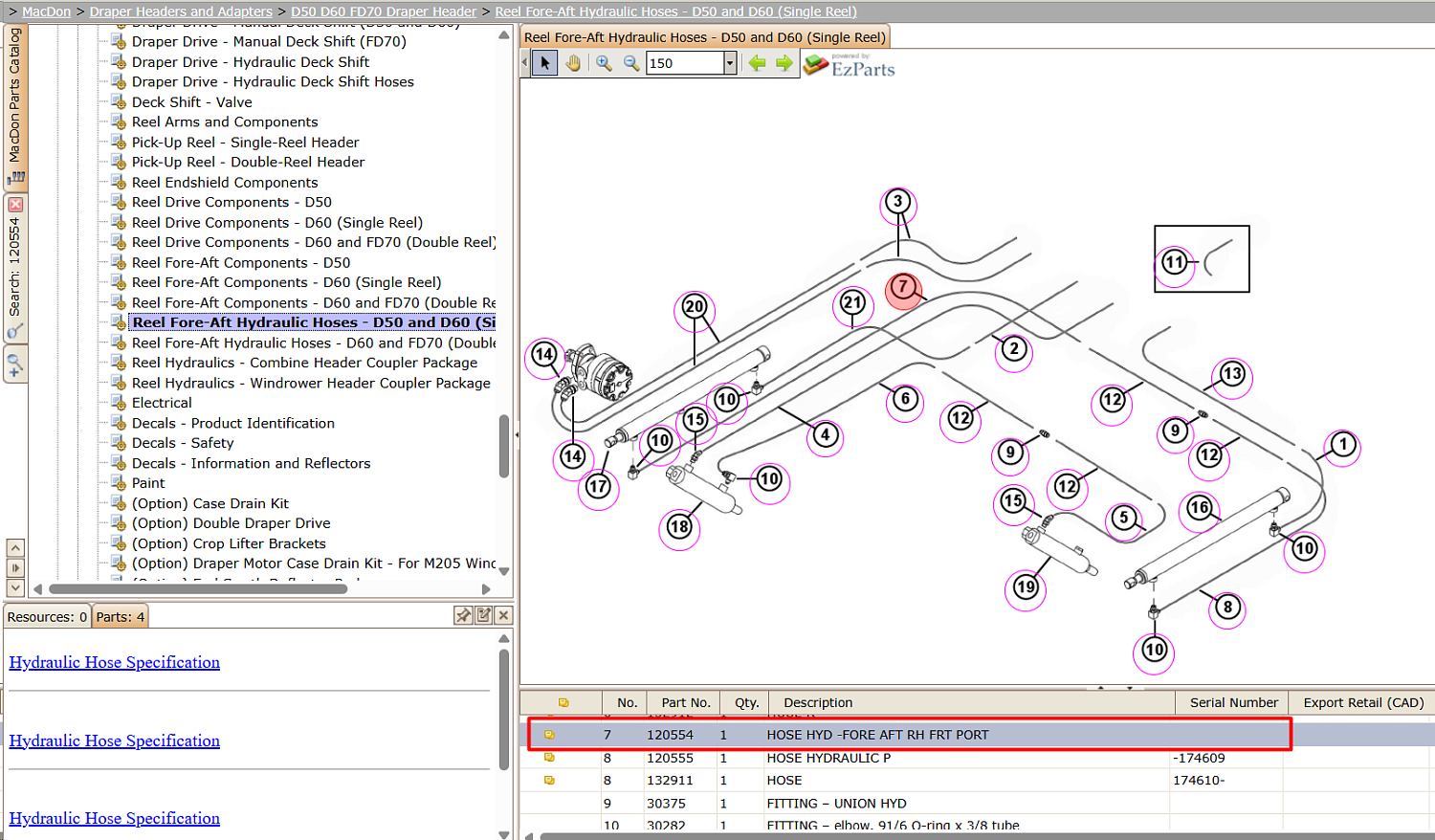Screen dimensions: 1435x840
Task: Select callout 19 on the diagram
Action: pos(1026,586)
